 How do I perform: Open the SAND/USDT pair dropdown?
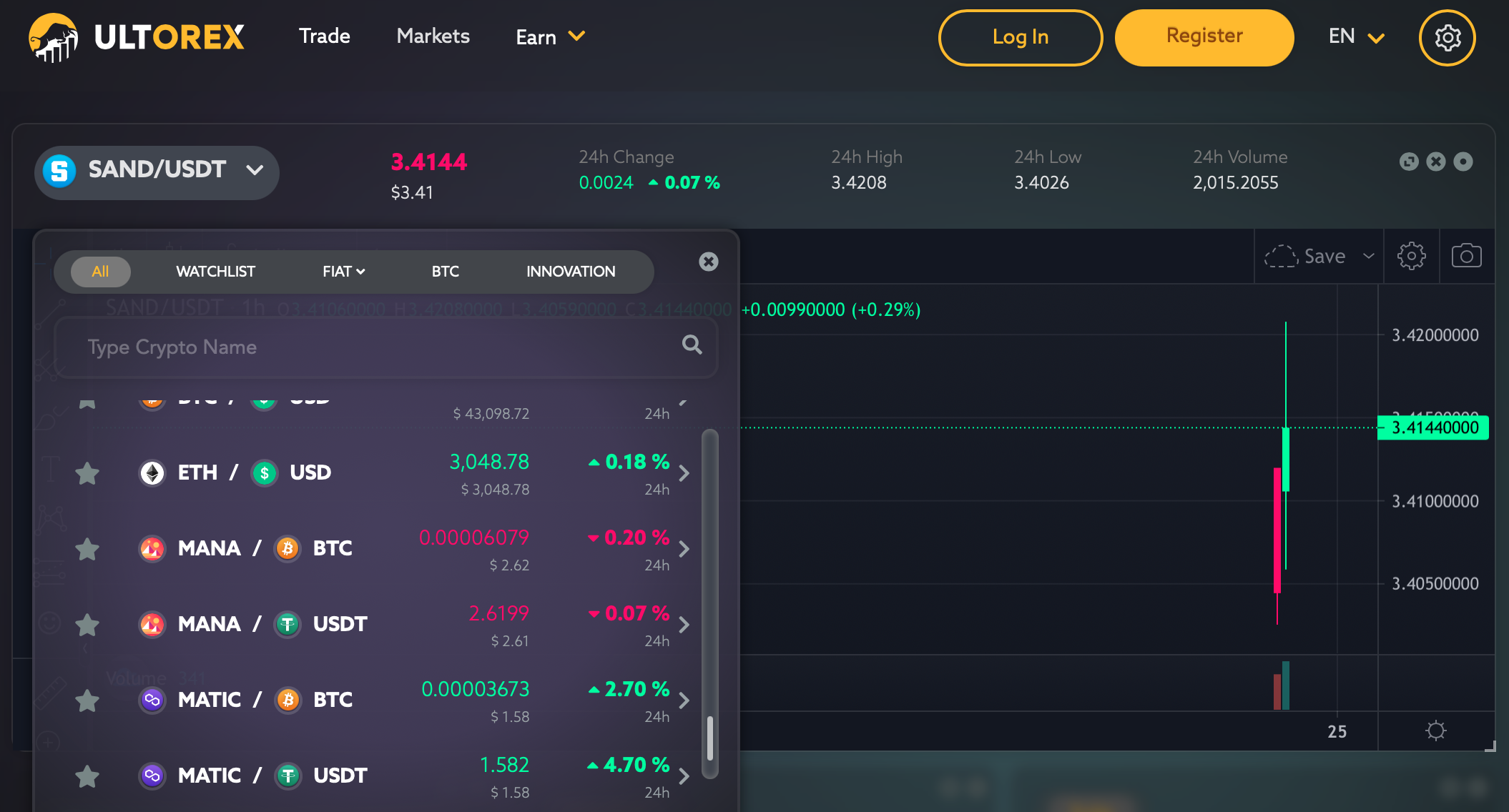pos(157,172)
